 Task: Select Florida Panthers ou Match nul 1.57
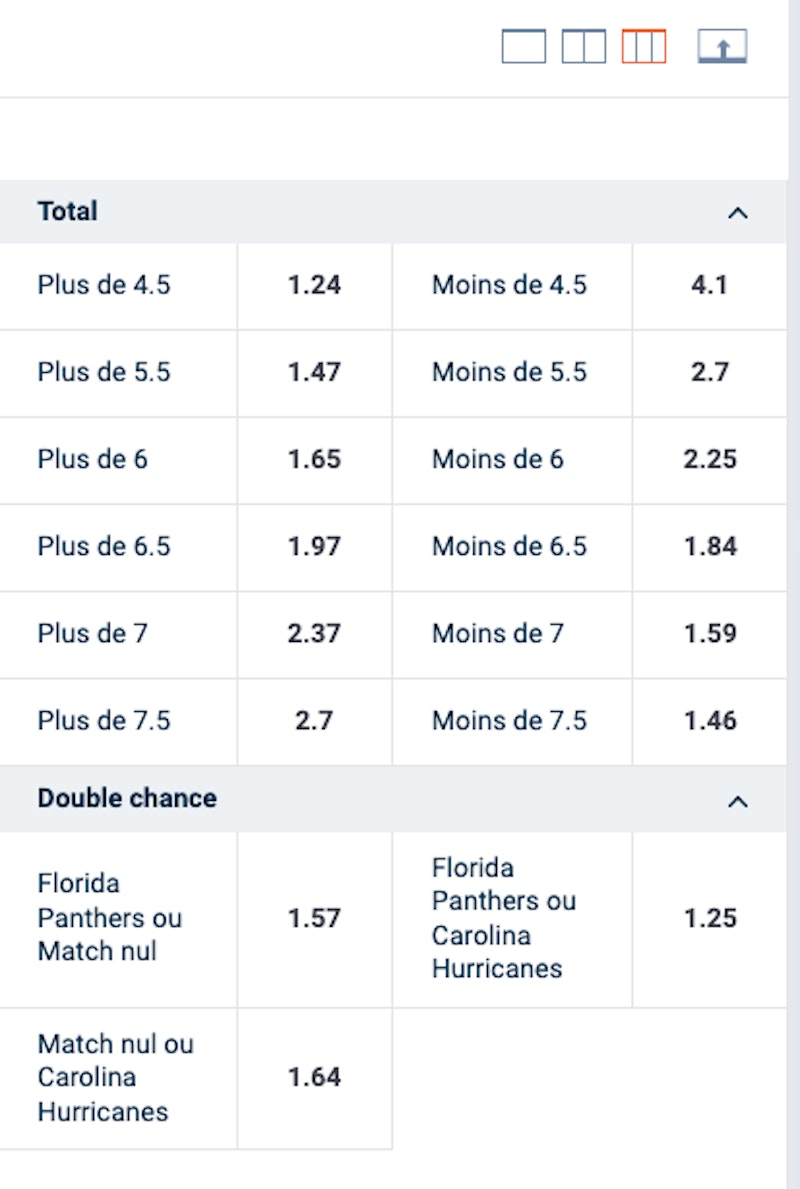pos(314,919)
